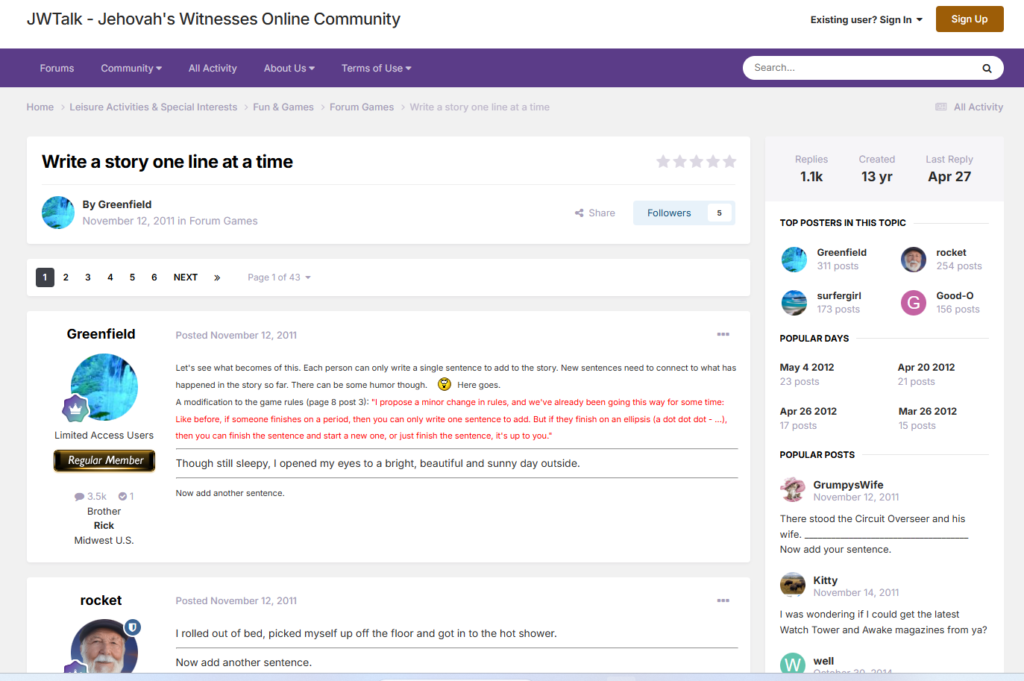Expand the Community dropdown menu
The image size is (1024, 681).
pyautogui.click(x=131, y=68)
